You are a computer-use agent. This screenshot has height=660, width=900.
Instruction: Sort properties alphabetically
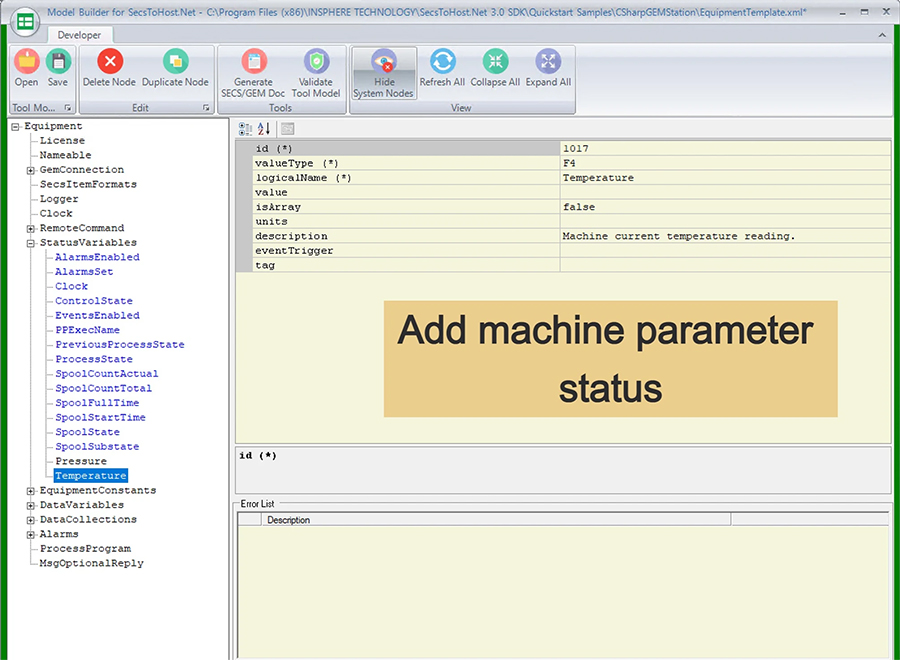(x=264, y=129)
